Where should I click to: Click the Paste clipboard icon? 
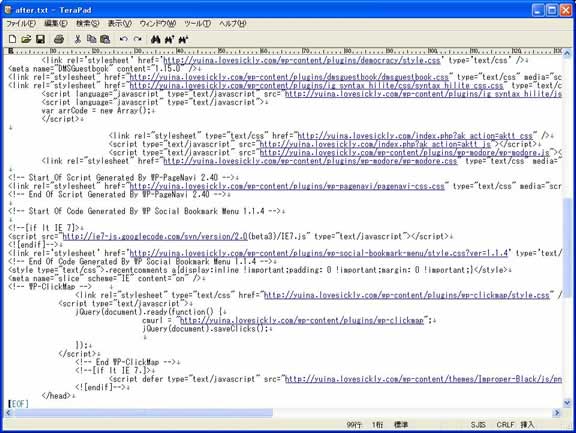[105, 39]
